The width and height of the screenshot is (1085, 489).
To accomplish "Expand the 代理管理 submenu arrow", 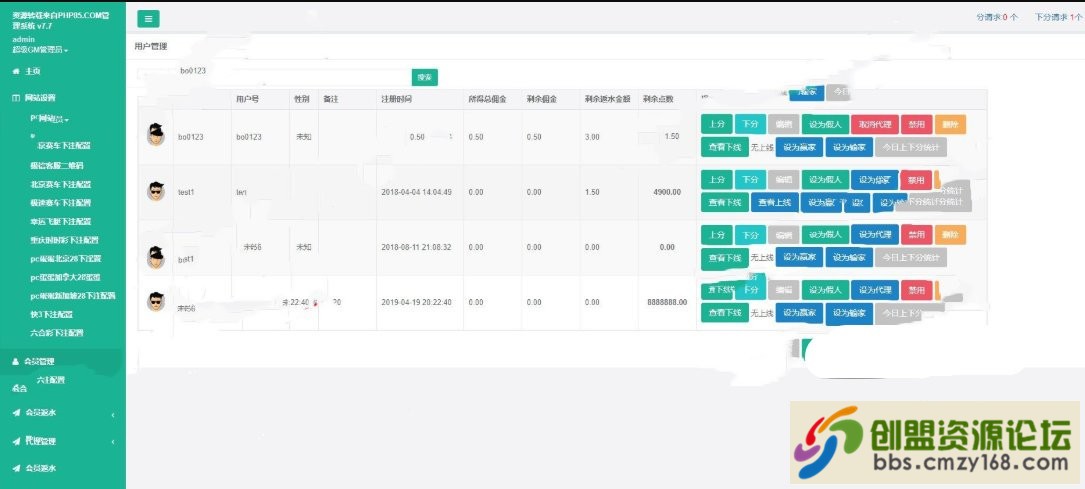I will click(113, 441).
